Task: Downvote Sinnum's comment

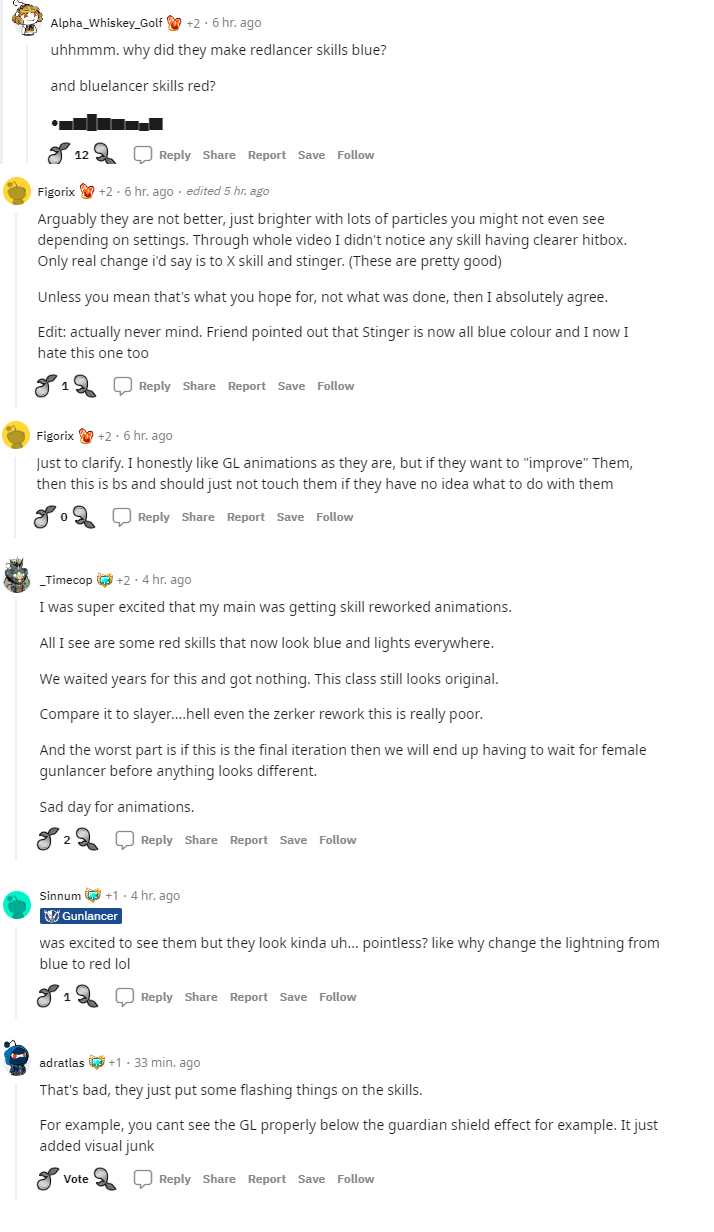Action: [x=87, y=996]
